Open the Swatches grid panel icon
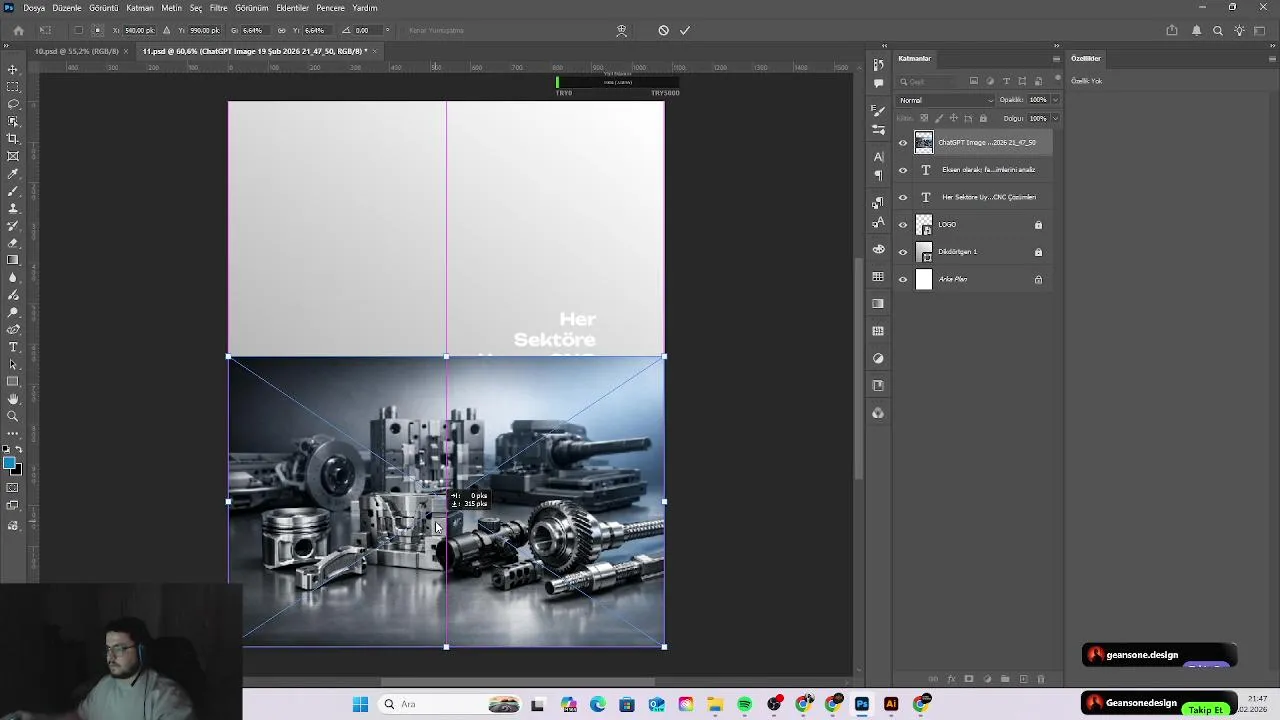This screenshot has width=1280, height=720. pos(878,276)
